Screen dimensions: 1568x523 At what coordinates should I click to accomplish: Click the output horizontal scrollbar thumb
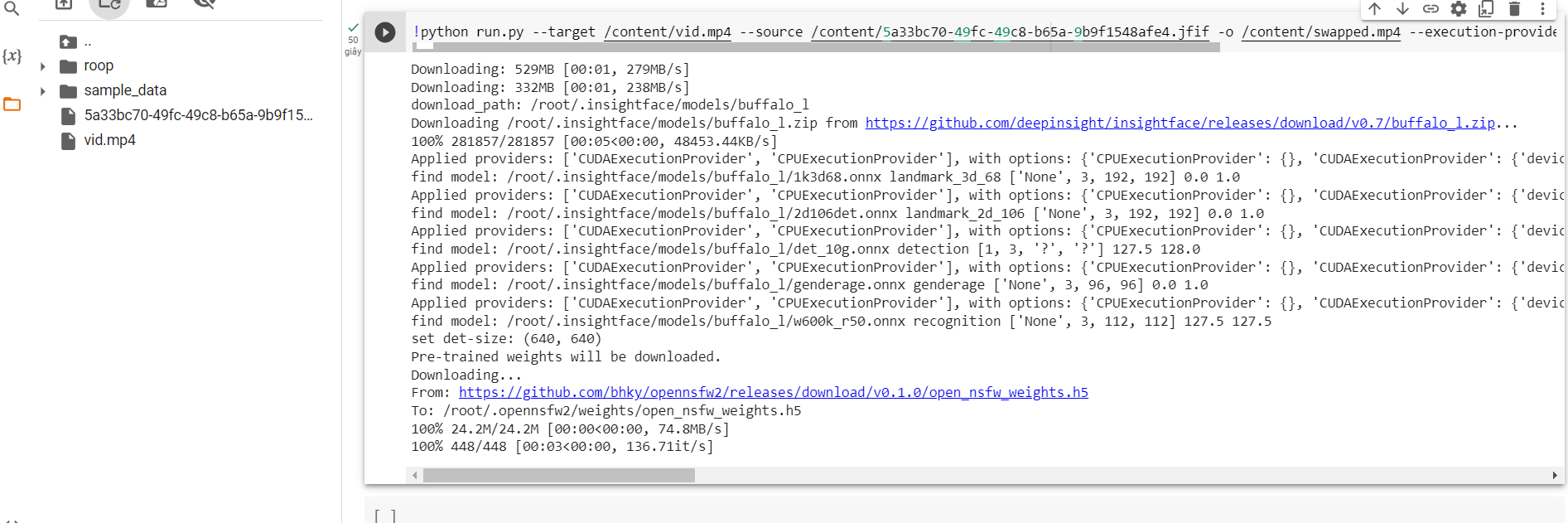(x=558, y=476)
